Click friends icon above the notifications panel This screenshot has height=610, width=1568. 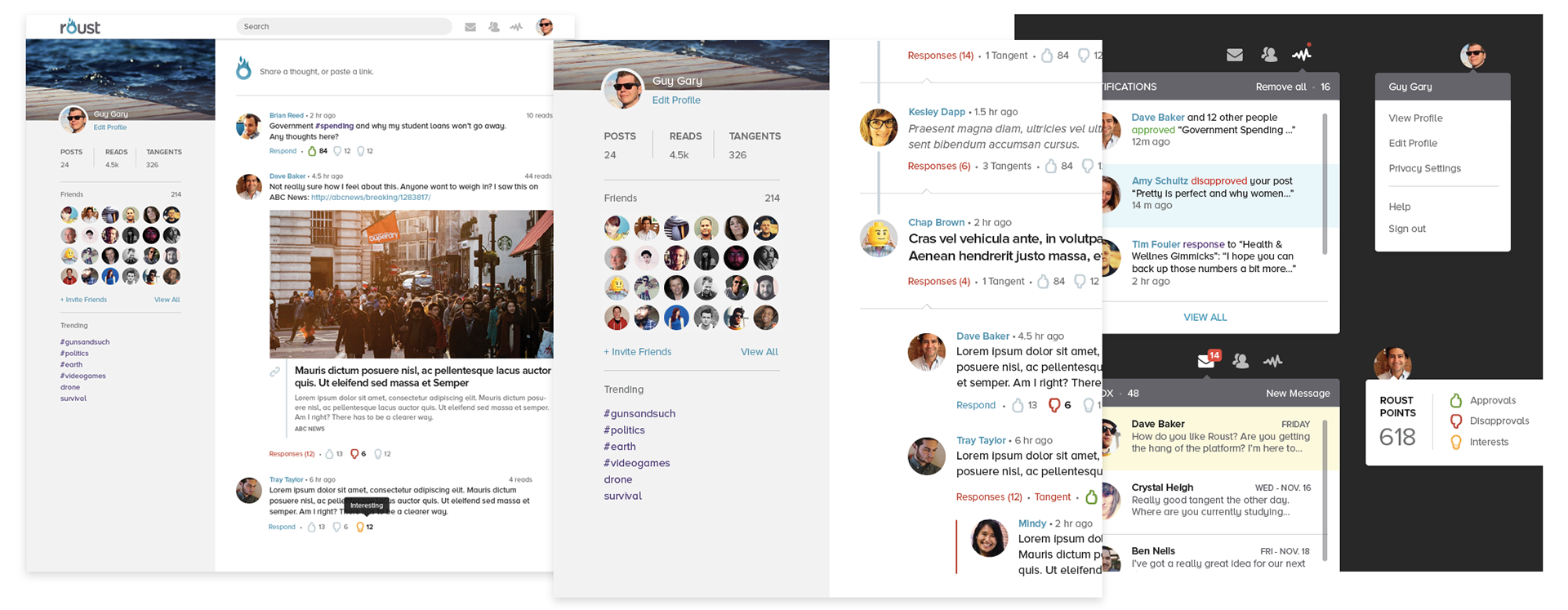(x=1268, y=55)
